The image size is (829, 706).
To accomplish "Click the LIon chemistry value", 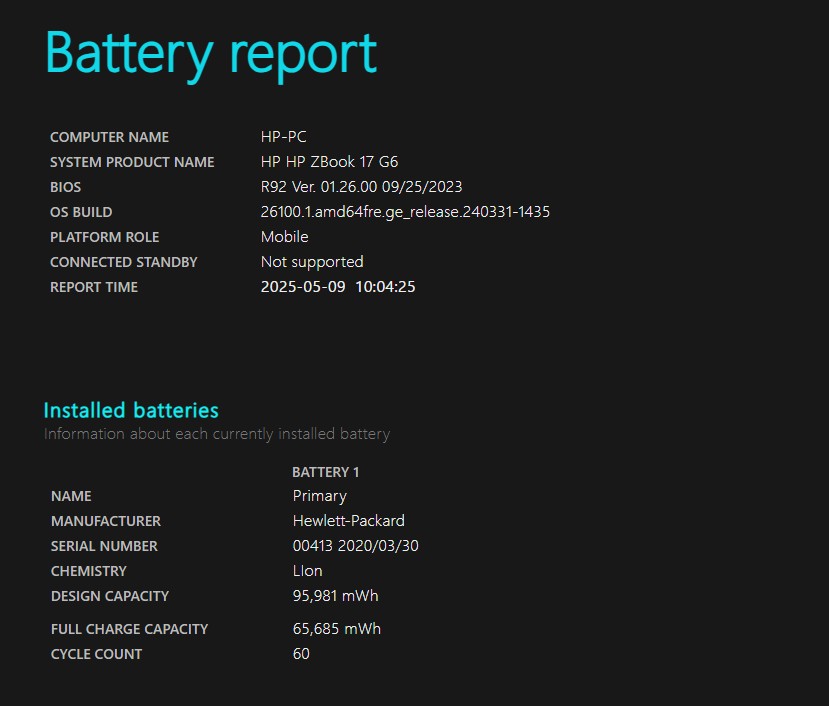I will click(308, 571).
